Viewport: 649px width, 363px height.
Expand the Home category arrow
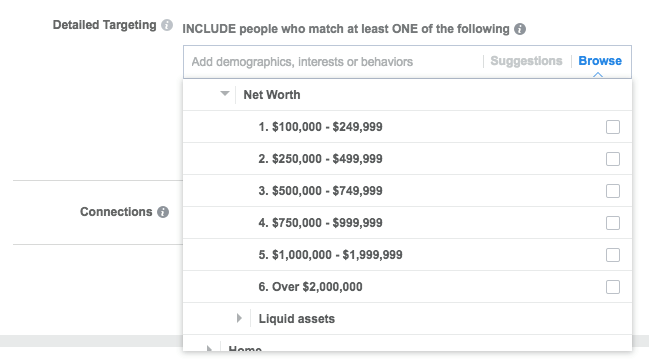209,349
